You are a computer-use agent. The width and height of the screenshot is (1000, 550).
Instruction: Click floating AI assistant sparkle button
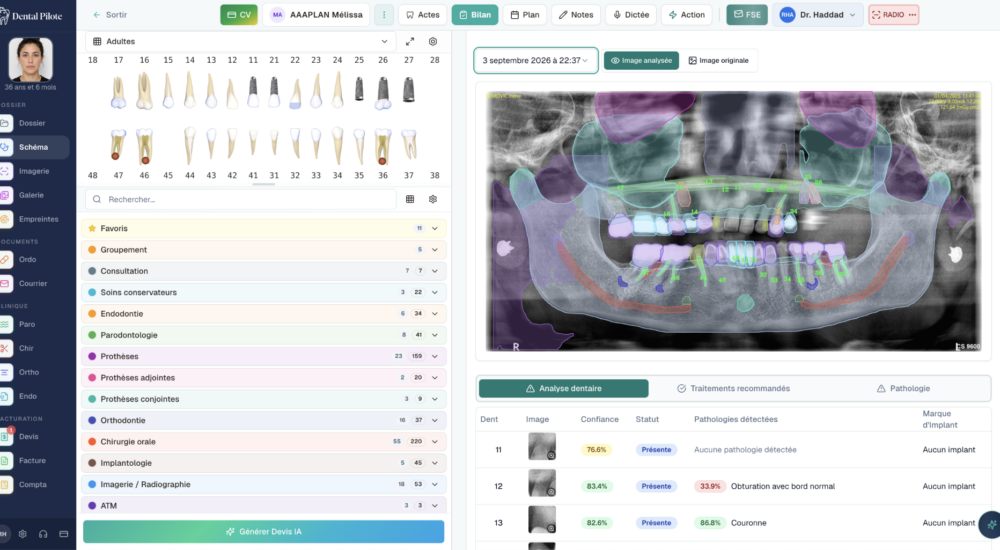pos(990,525)
